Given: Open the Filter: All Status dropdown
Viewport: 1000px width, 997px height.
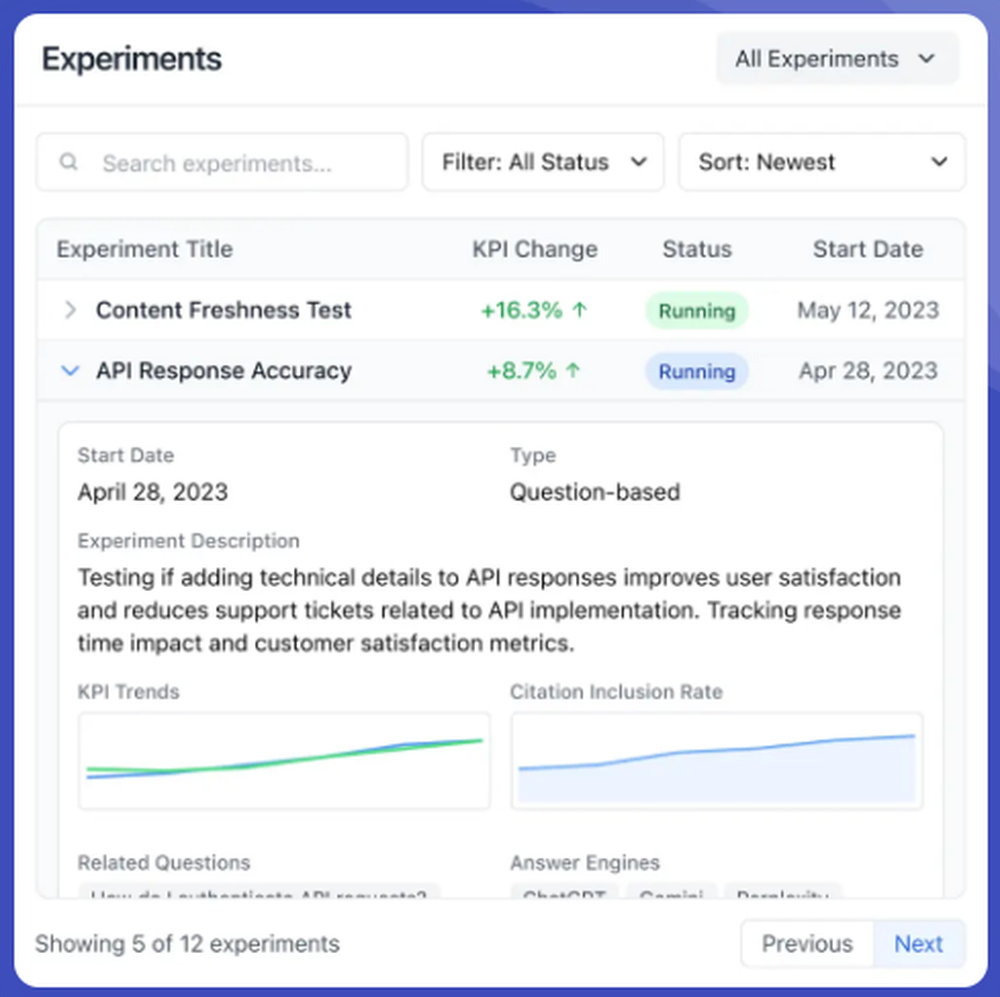Looking at the screenshot, I should [x=543, y=161].
